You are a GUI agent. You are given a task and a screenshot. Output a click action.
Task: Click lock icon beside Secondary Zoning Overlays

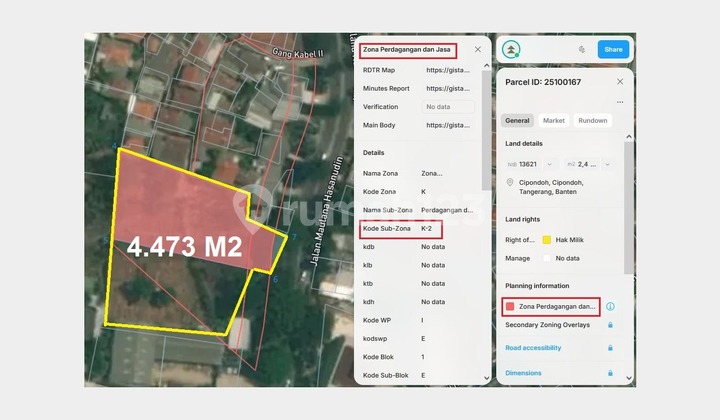click(x=610, y=324)
